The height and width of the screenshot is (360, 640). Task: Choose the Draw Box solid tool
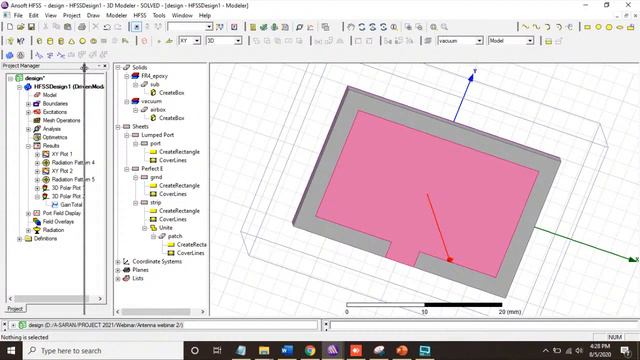pos(39,41)
